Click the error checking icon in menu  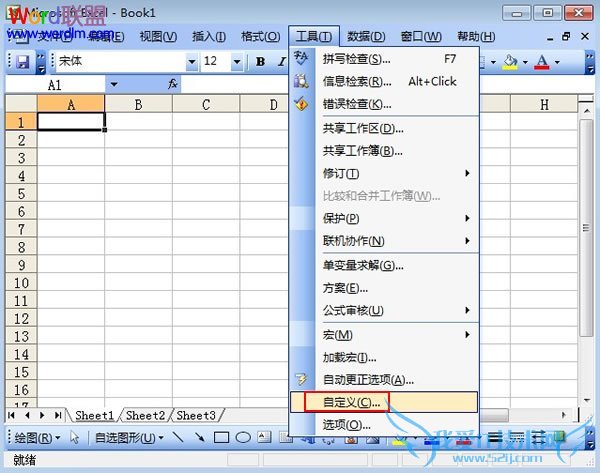[x=301, y=104]
